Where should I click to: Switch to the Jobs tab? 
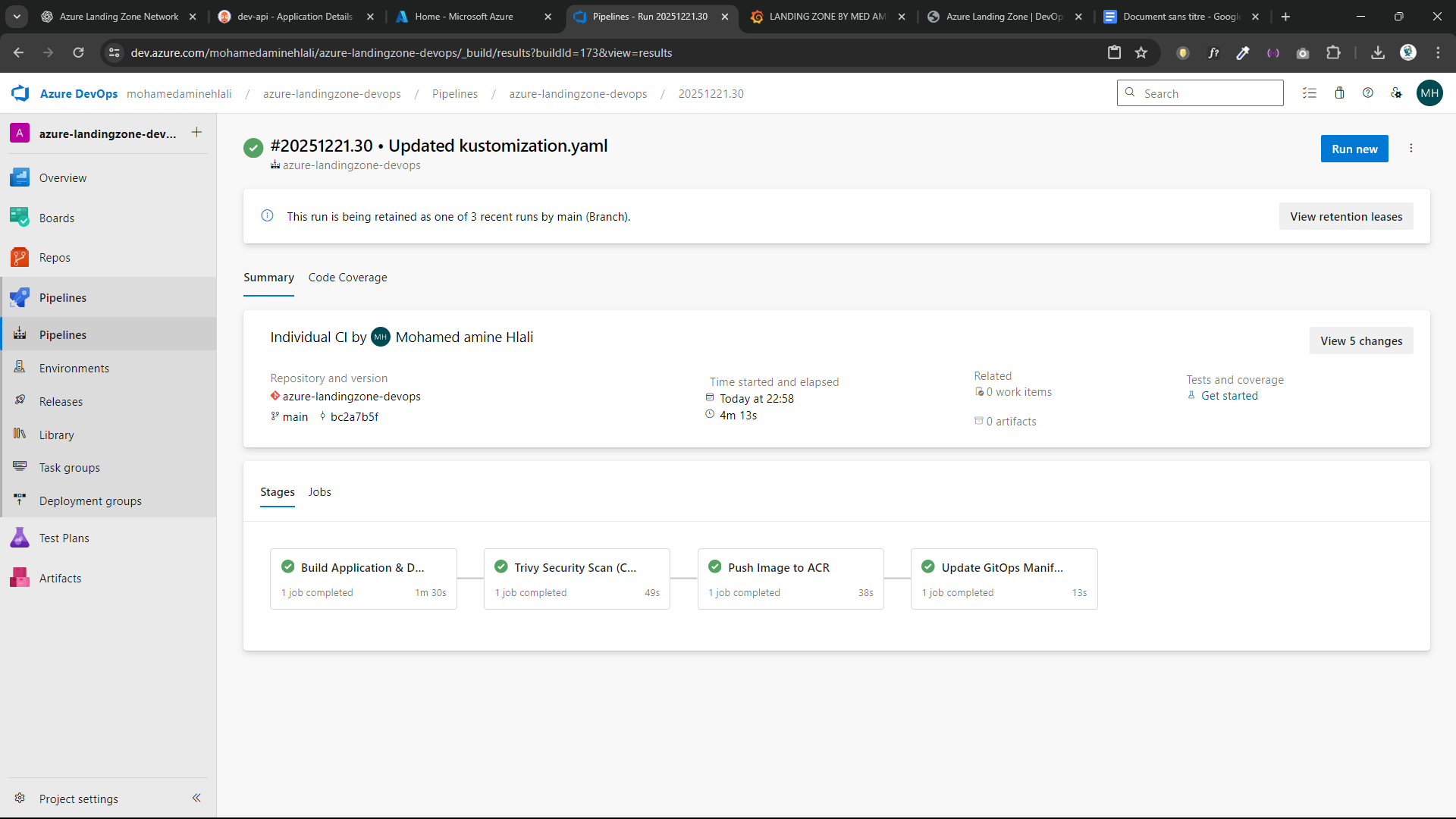click(319, 491)
